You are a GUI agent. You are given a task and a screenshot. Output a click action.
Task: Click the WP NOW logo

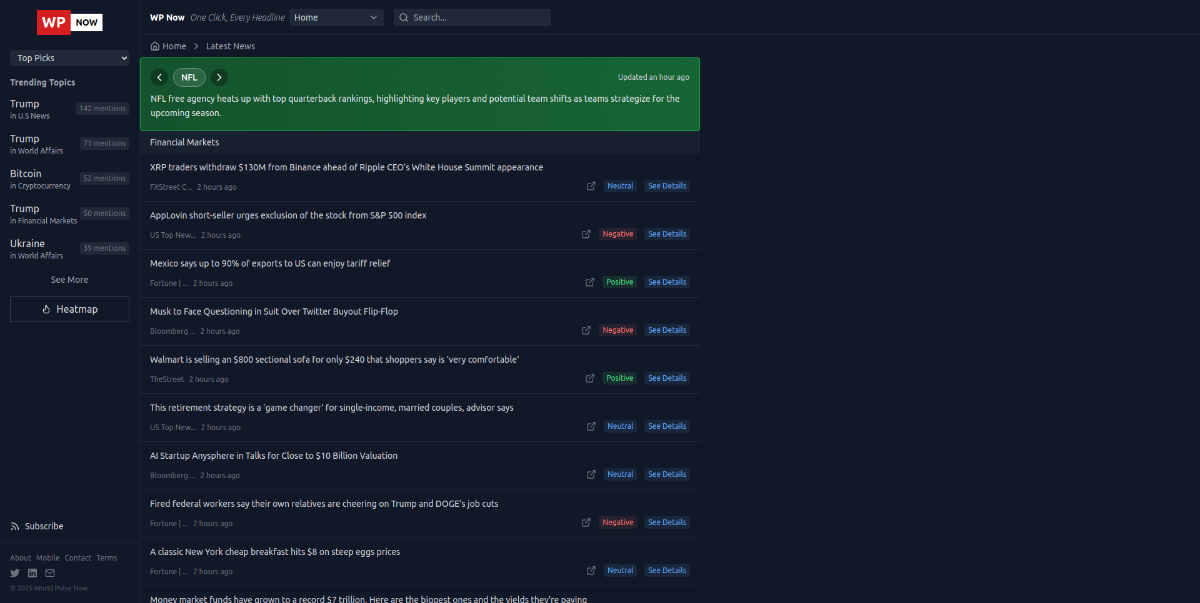click(x=70, y=22)
